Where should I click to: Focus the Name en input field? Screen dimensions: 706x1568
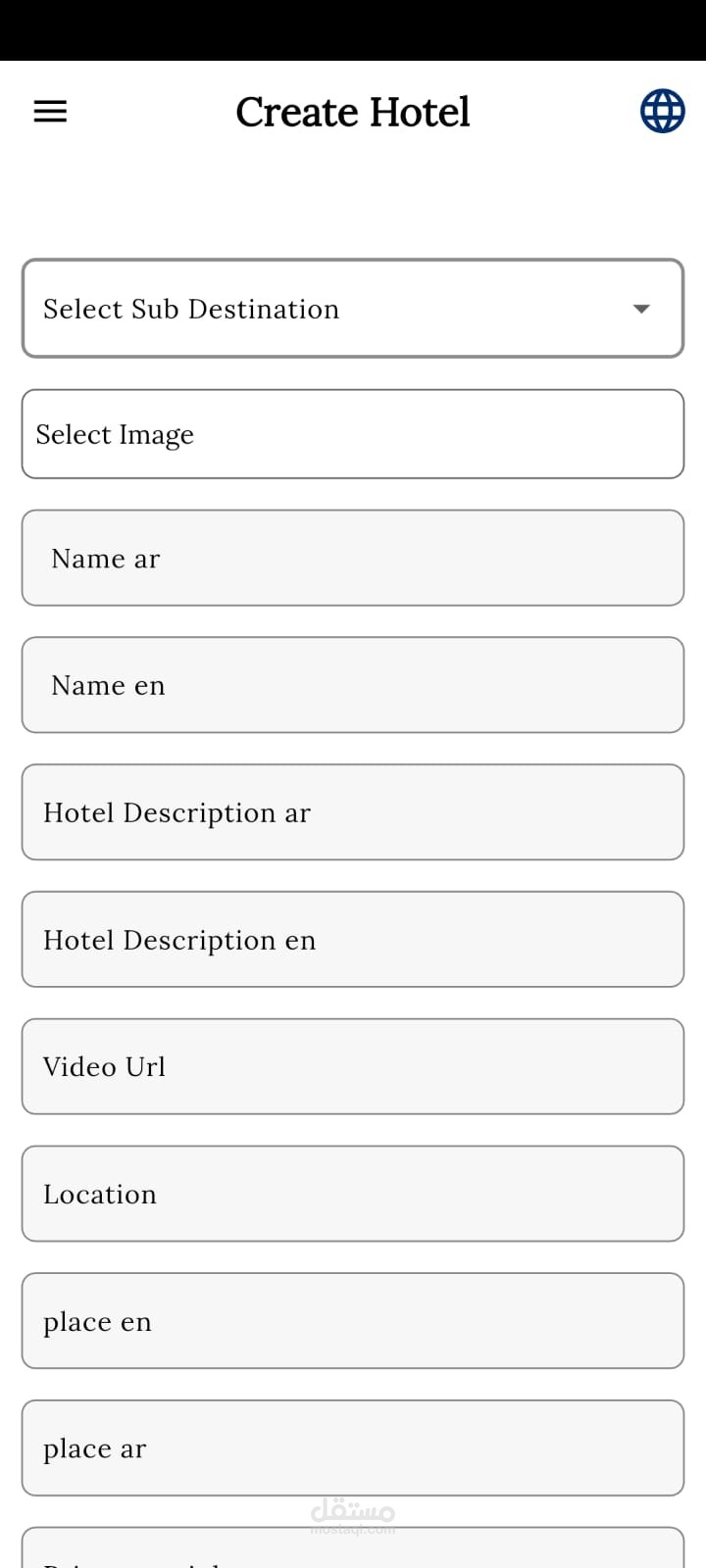[353, 685]
